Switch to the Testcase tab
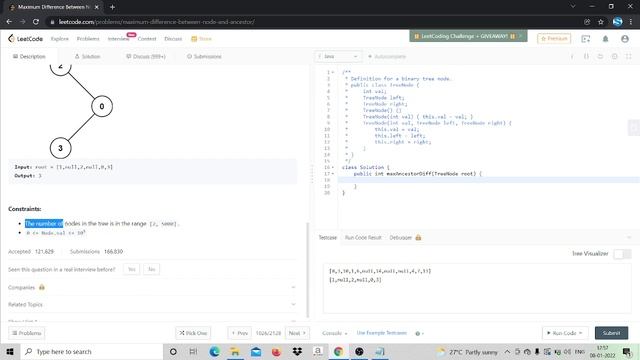The height and width of the screenshot is (360, 640). (327, 238)
